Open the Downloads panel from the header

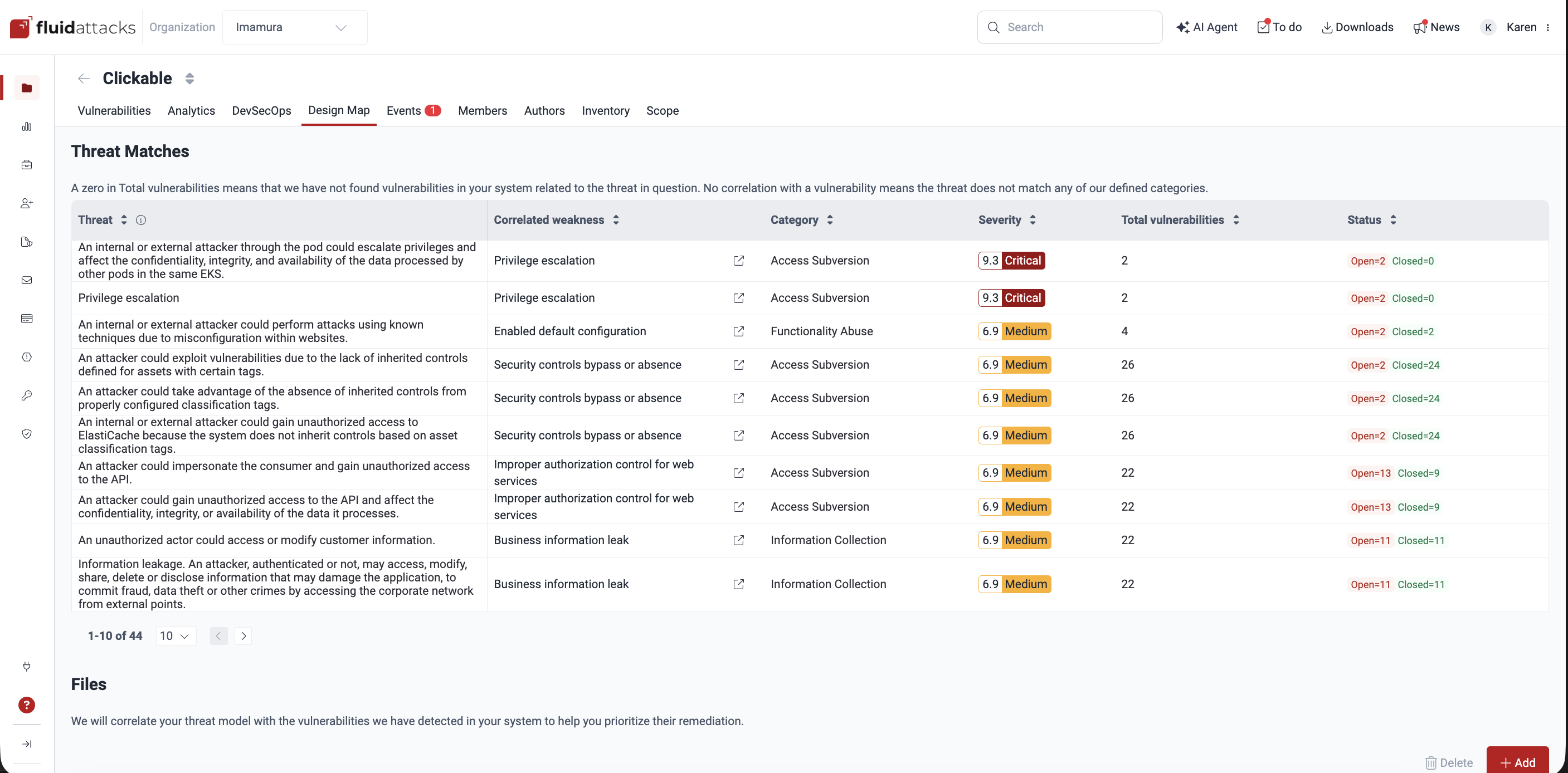pos(1358,27)
